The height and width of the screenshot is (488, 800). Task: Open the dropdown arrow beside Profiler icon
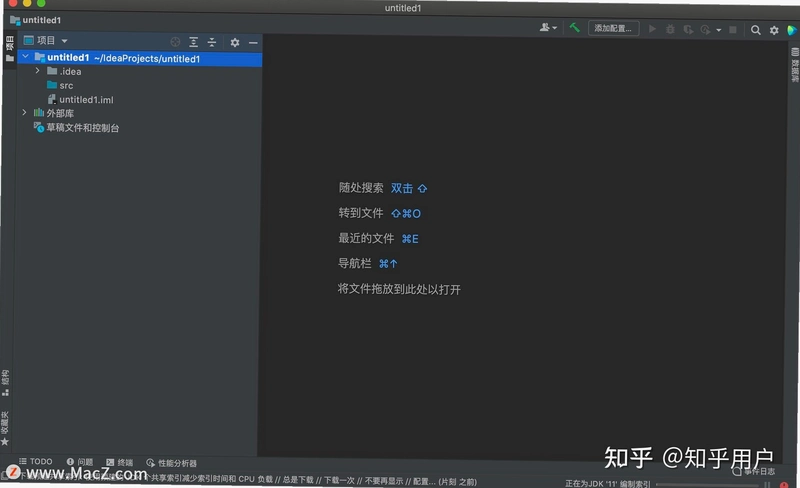pos(718,31)
